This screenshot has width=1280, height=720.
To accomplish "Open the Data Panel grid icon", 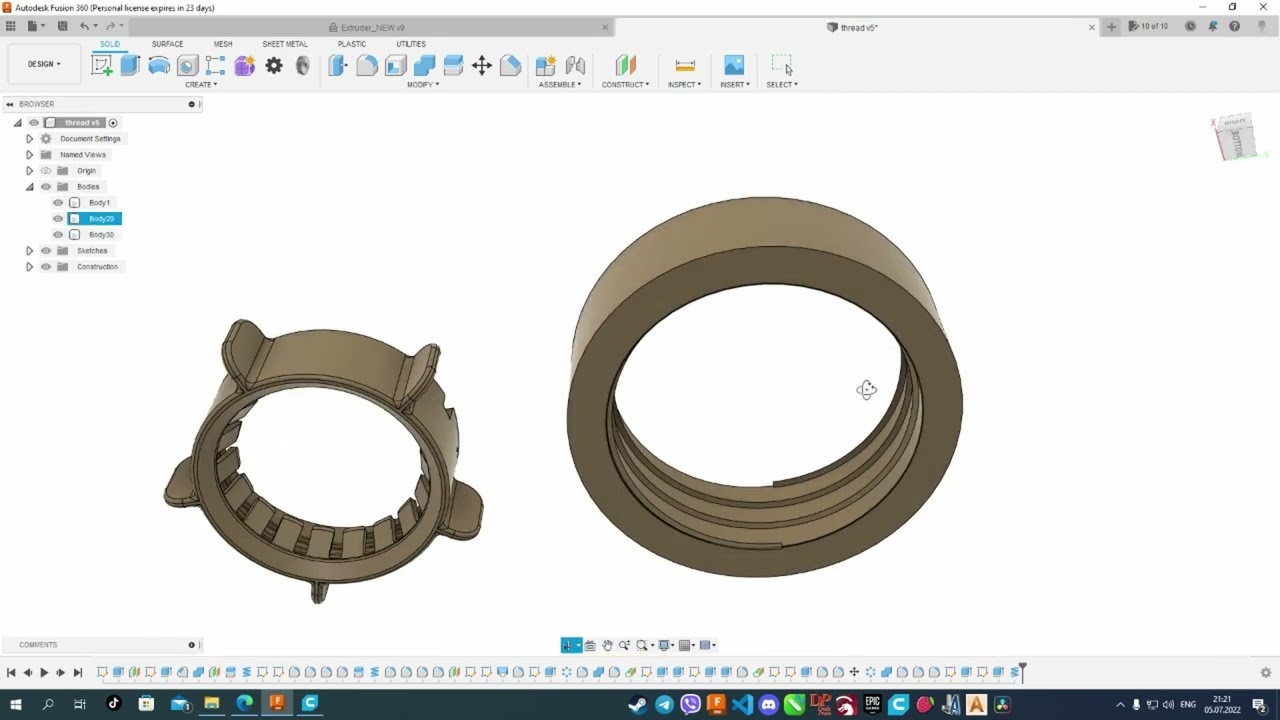I will [11, 26].
